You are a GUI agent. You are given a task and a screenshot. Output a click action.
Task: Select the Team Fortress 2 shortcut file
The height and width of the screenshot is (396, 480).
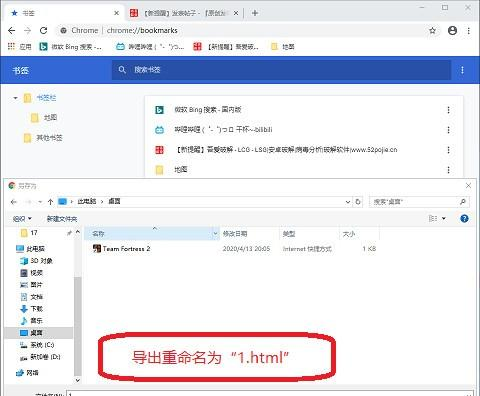pos(122,249)
